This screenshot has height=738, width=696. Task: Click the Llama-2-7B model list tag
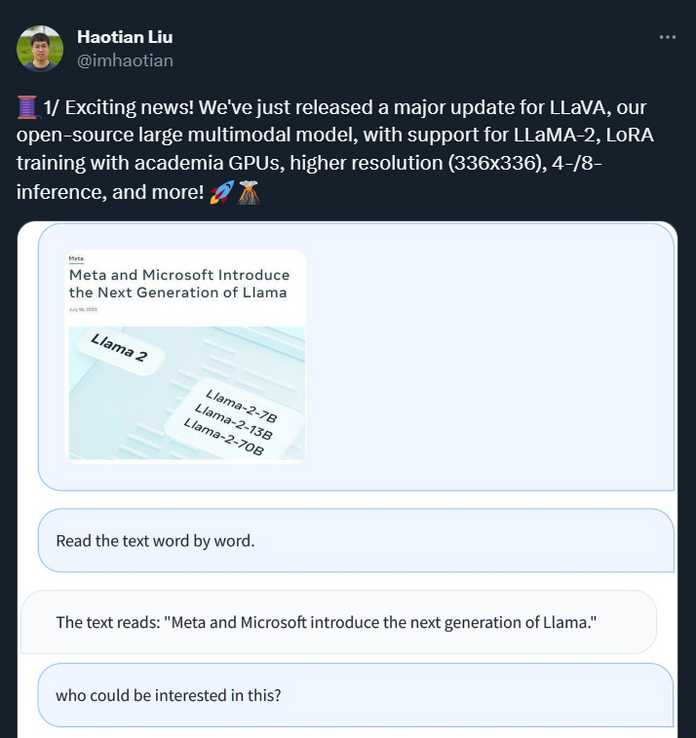point(241,406)
